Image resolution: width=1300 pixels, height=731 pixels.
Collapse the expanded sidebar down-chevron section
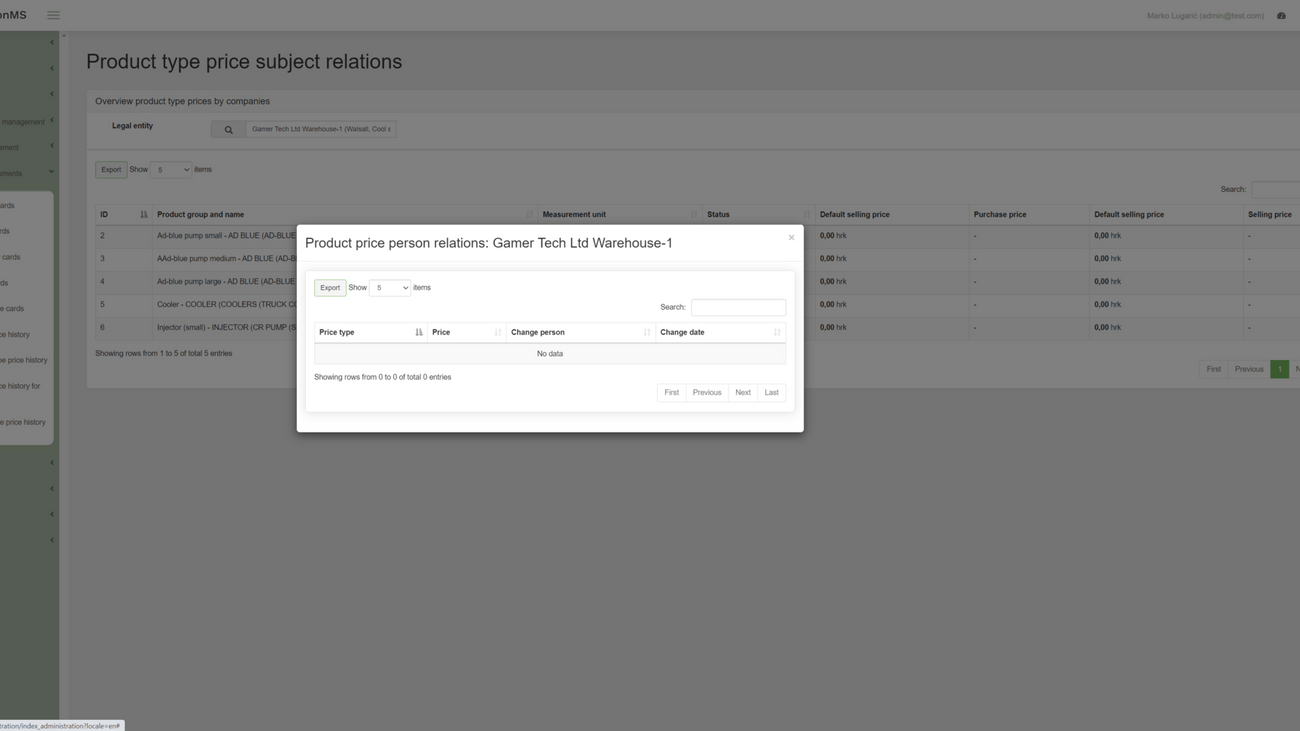[x=52, y=172]
